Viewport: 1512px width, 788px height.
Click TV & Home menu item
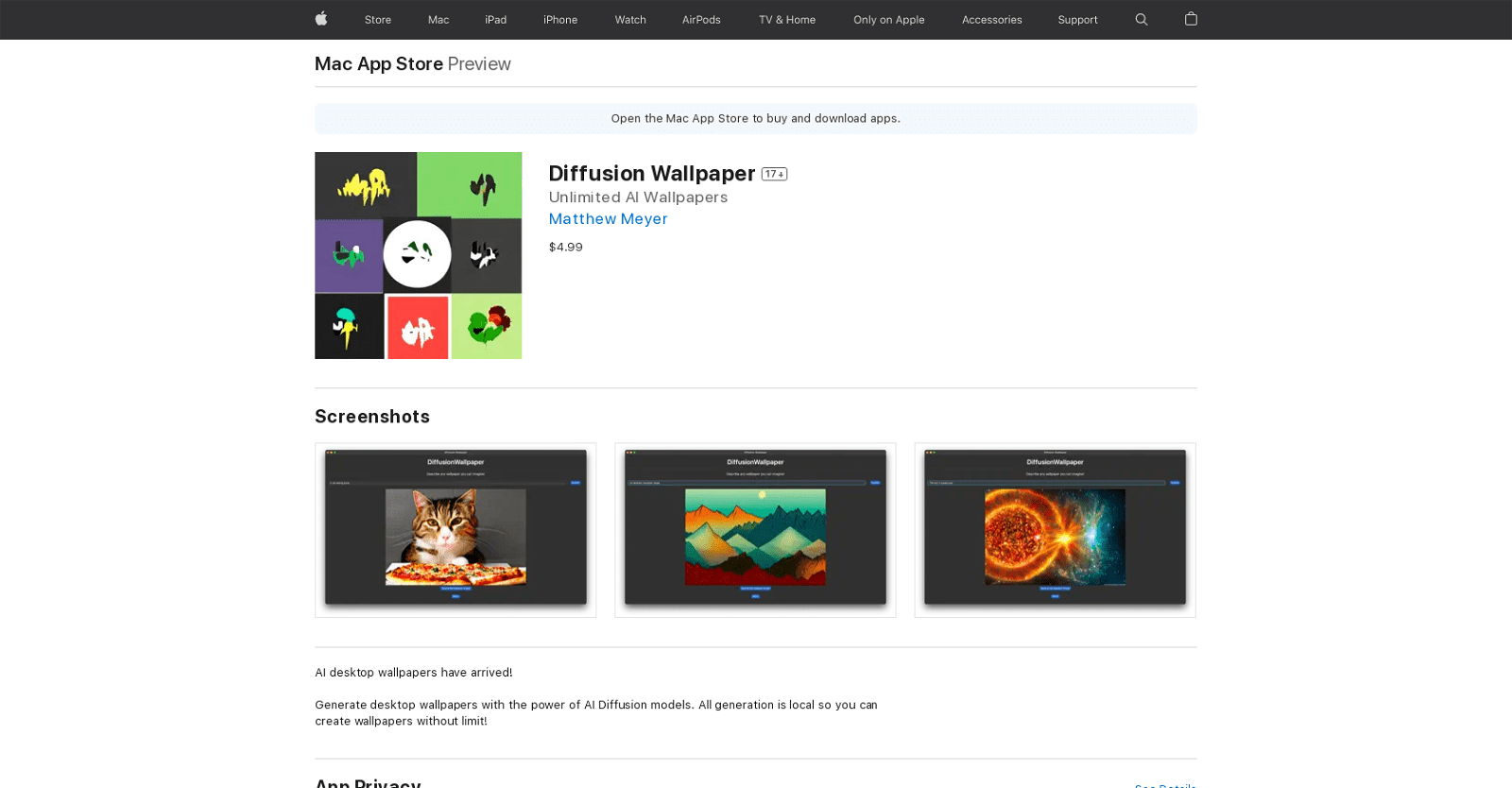[x=787, y=20]
